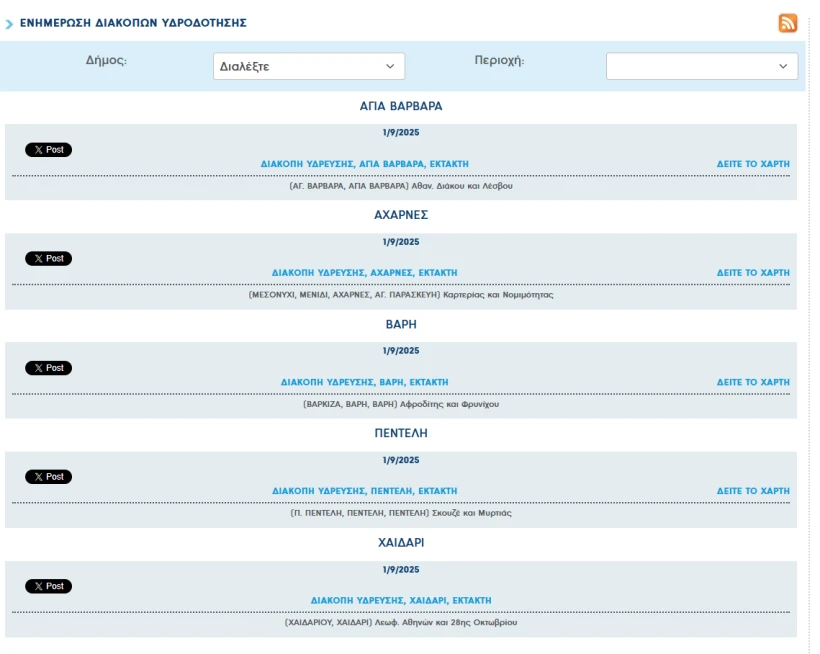Open link ΔΙΑΚΟΠΗ ΥΔΡΕΥΣΗΣ, ΒΑΡΗ, ΕΚΤΑΚΤΗ
Screen dimensions: 820x654
click(x=365, y=382)
